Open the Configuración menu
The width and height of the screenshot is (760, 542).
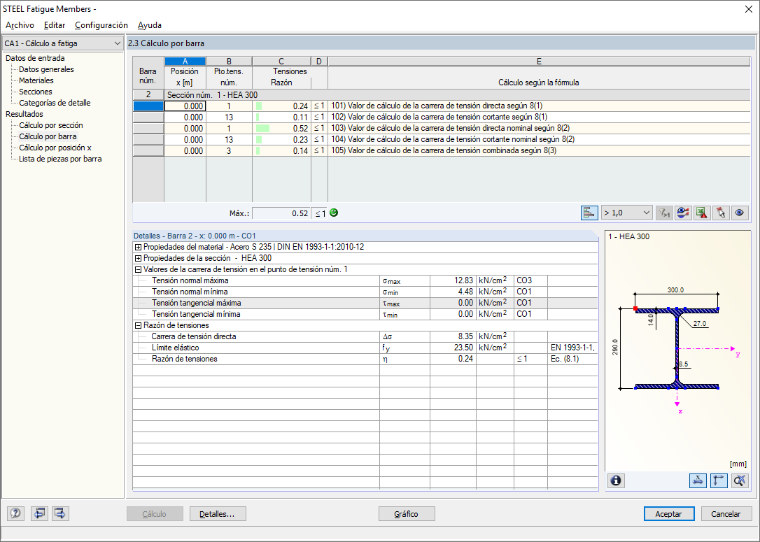coord(101,25)
